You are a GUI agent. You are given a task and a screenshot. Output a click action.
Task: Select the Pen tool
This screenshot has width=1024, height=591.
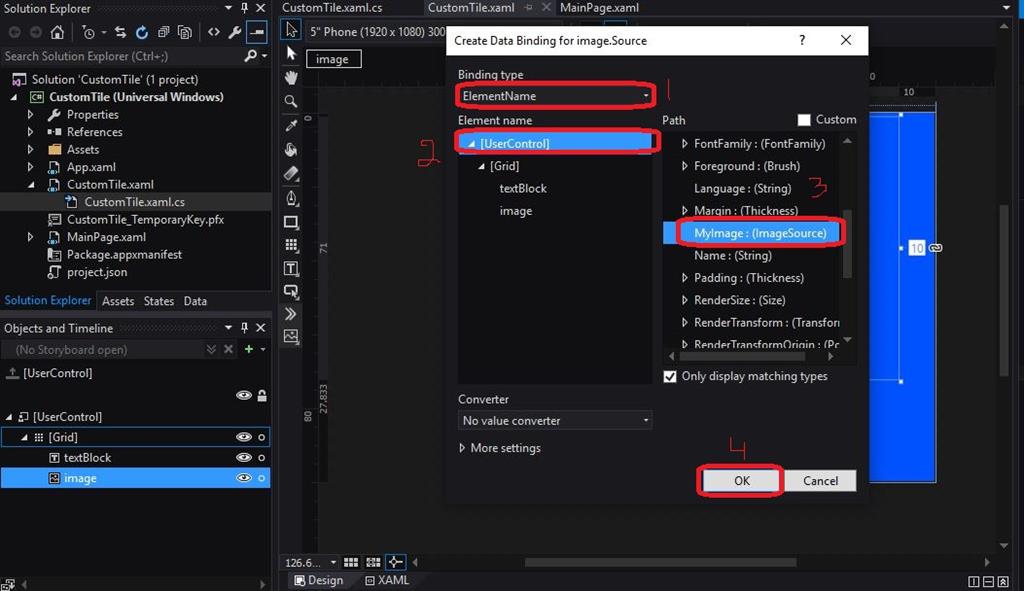pos(291,198)
